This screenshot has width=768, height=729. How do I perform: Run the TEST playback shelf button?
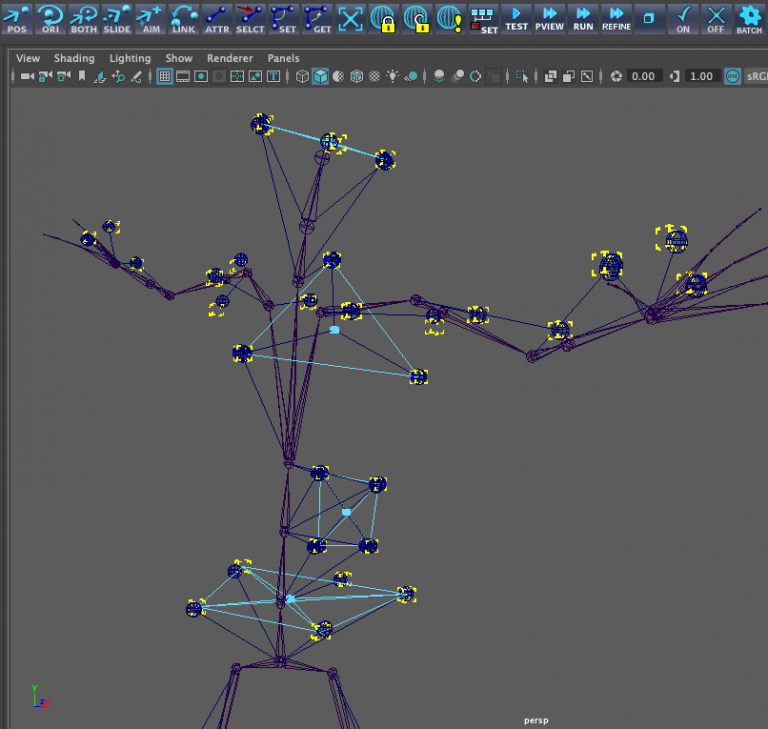[x=516, y=18]
